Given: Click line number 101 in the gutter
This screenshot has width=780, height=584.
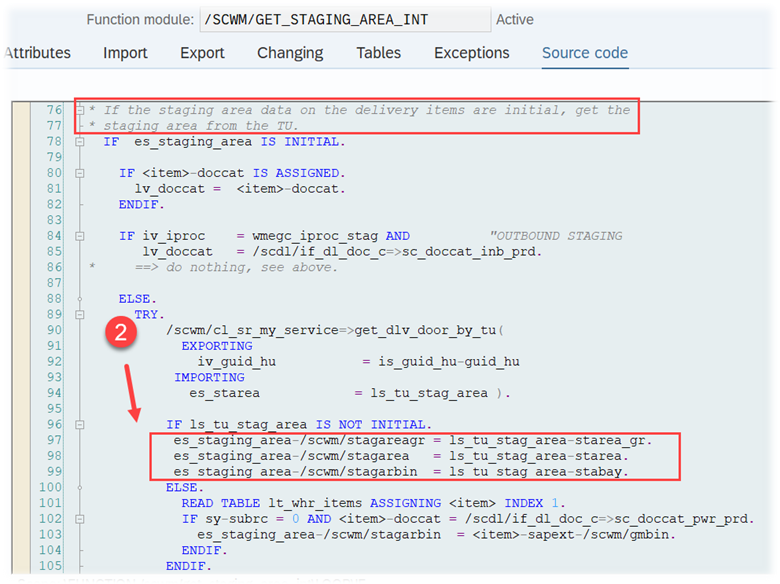Looking at the screenshot, I should point(51,503).
